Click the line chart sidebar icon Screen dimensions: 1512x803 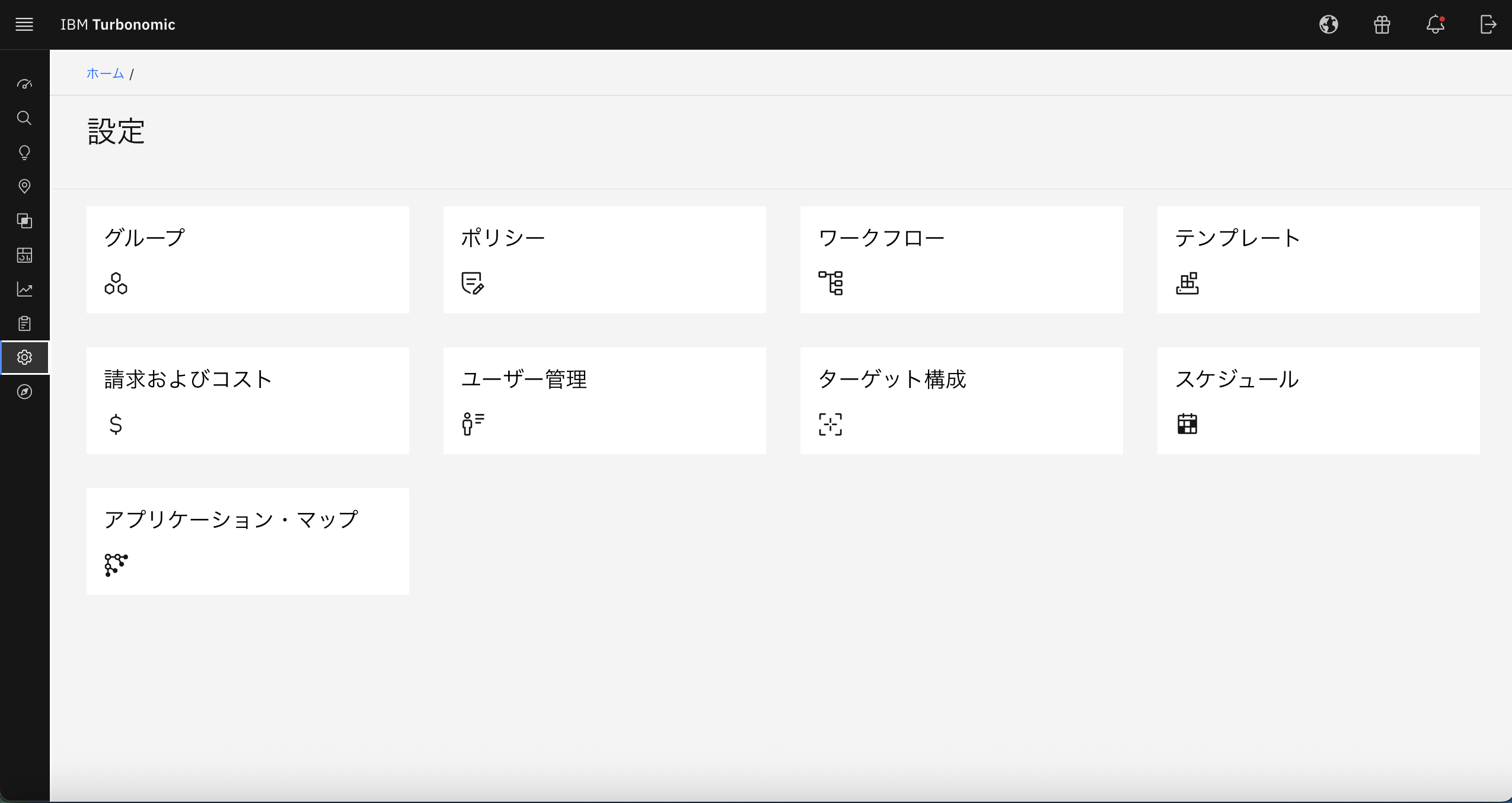(24, 289)
